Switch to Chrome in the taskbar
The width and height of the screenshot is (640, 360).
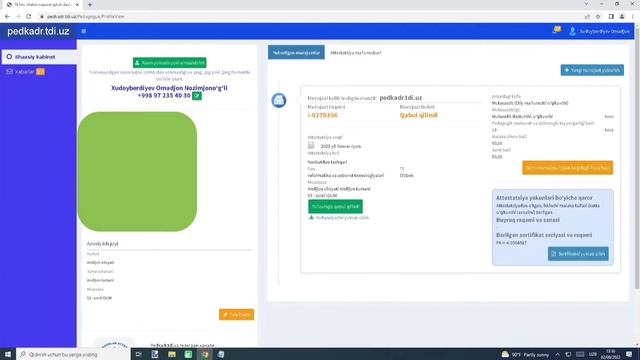[x=205, y=354]
